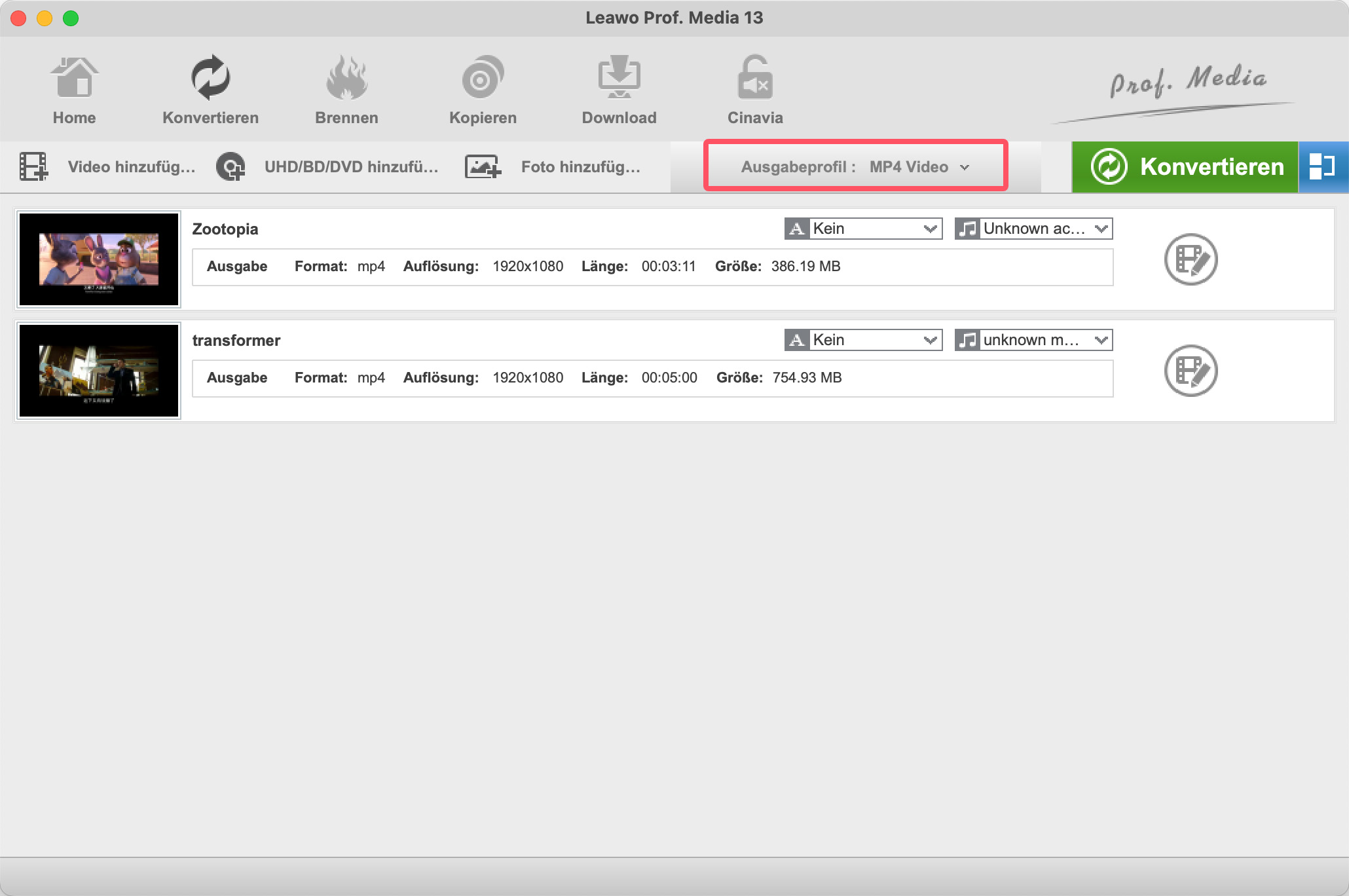Open the Cinavia unlock icon
The width and height of the screenshot is (1349, 896).
(x=755, y=77)
